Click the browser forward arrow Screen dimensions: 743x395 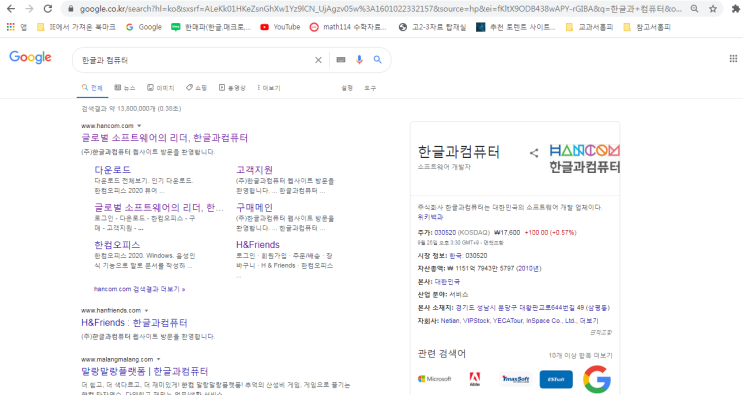[x=29, y=9]
